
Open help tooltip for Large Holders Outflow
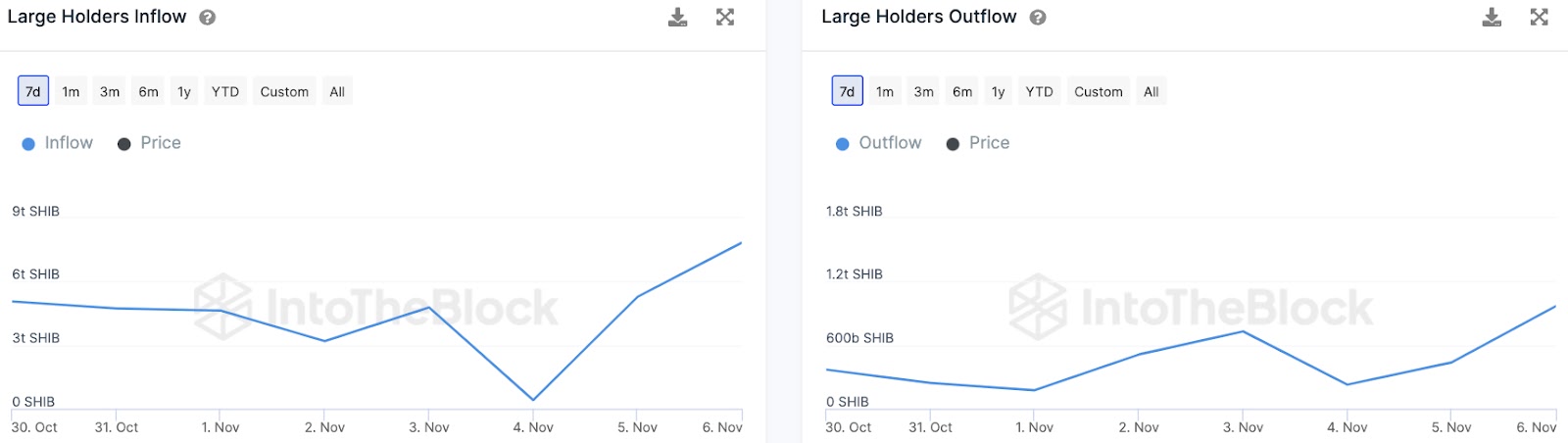click(1038, 18)
